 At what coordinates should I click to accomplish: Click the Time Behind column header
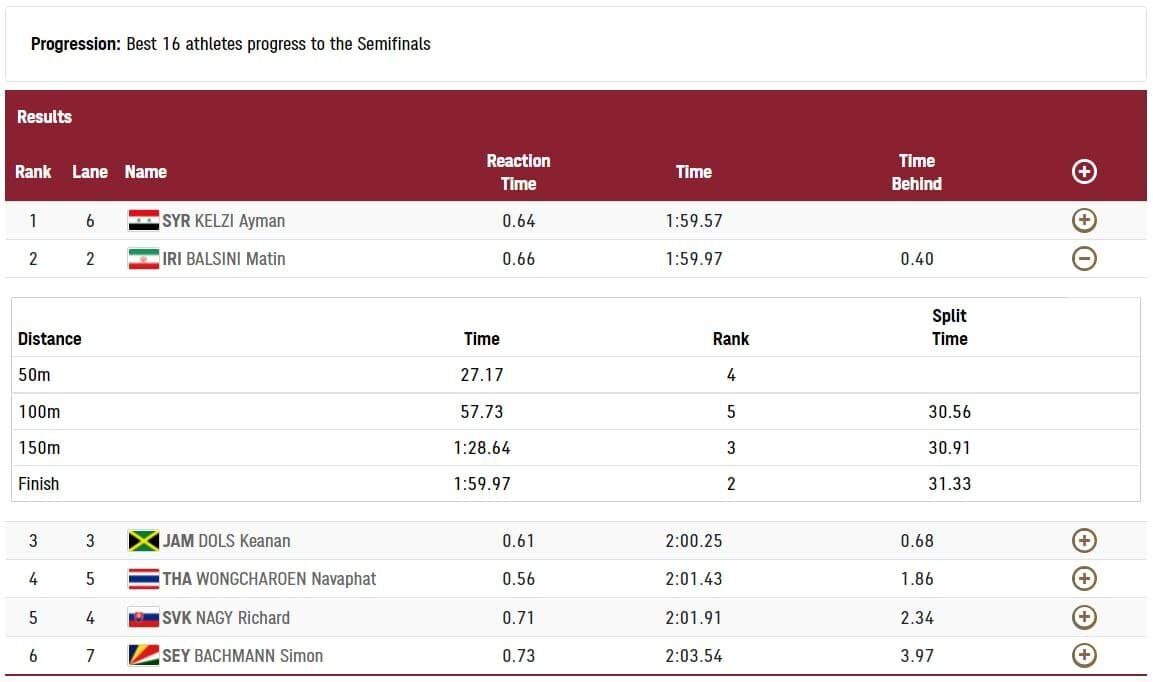(x=916, y=172)
